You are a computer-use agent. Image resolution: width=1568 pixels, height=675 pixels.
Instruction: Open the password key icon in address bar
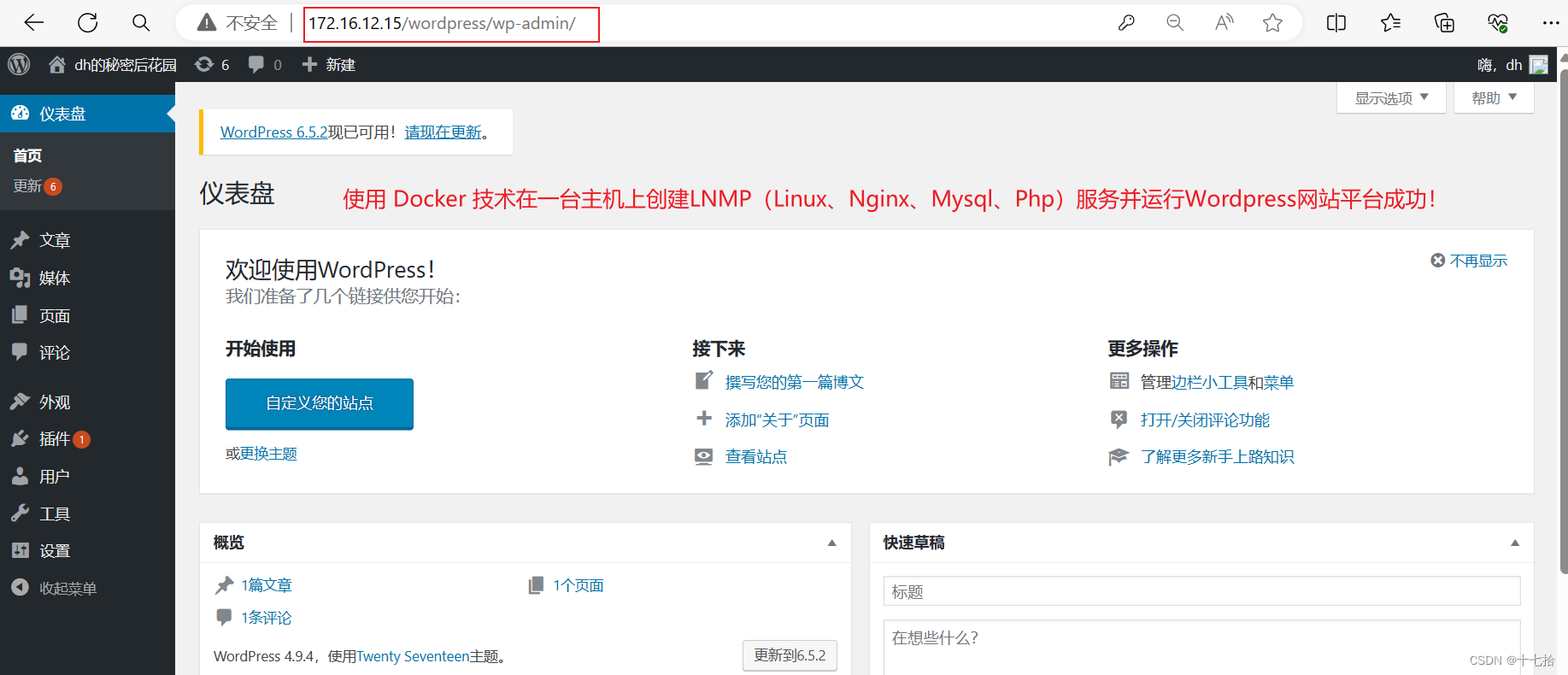click(1126, 23)
